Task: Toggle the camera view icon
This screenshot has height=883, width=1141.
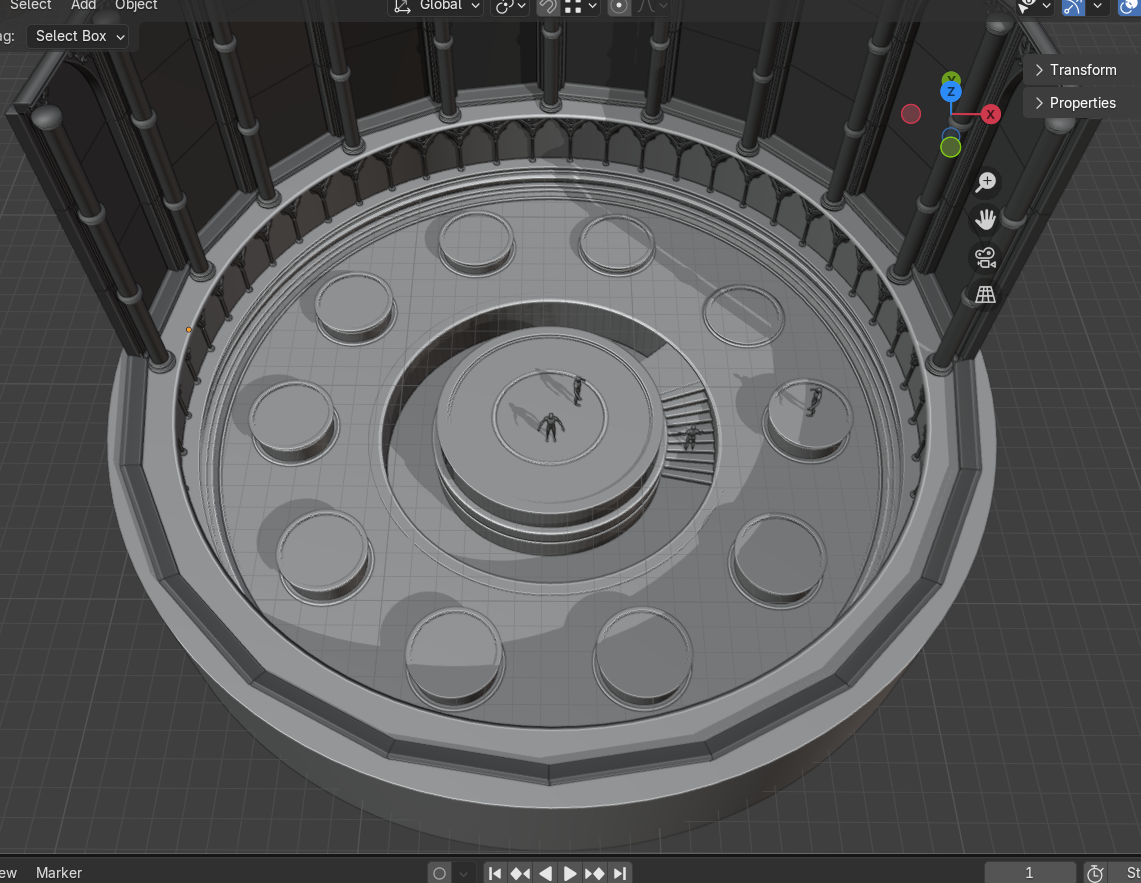Action: pyautogui.click(x=986, y=258)
